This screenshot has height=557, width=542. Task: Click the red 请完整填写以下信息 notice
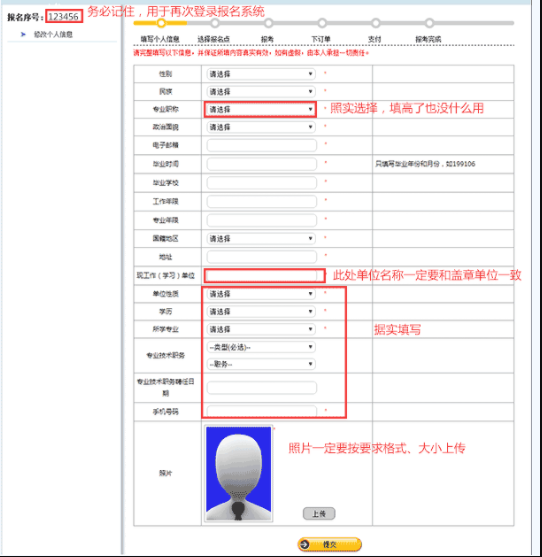[251, 53]
